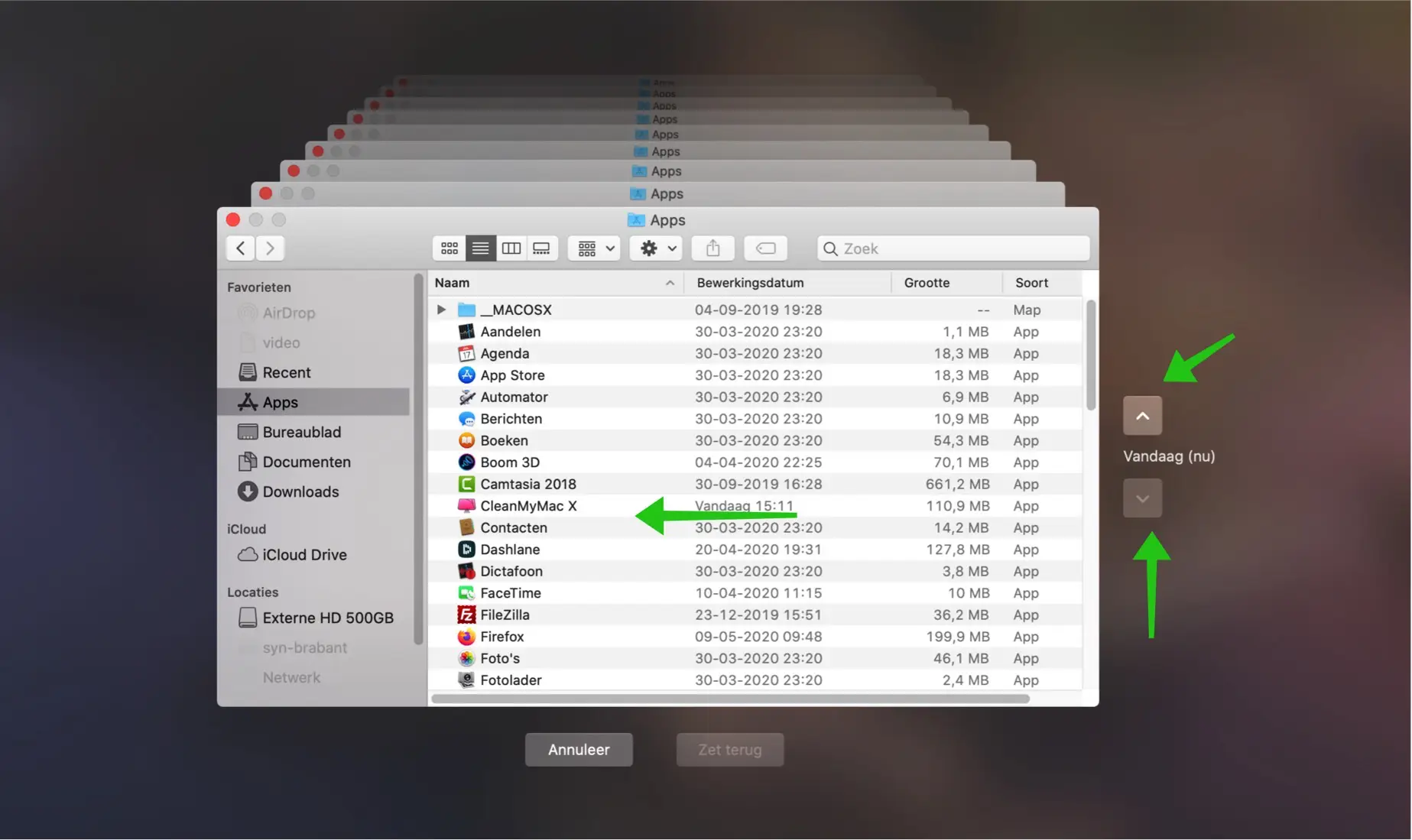Go forward with the right chevron
Viewport: 1412px width, 840px height.
coord(270,248)
